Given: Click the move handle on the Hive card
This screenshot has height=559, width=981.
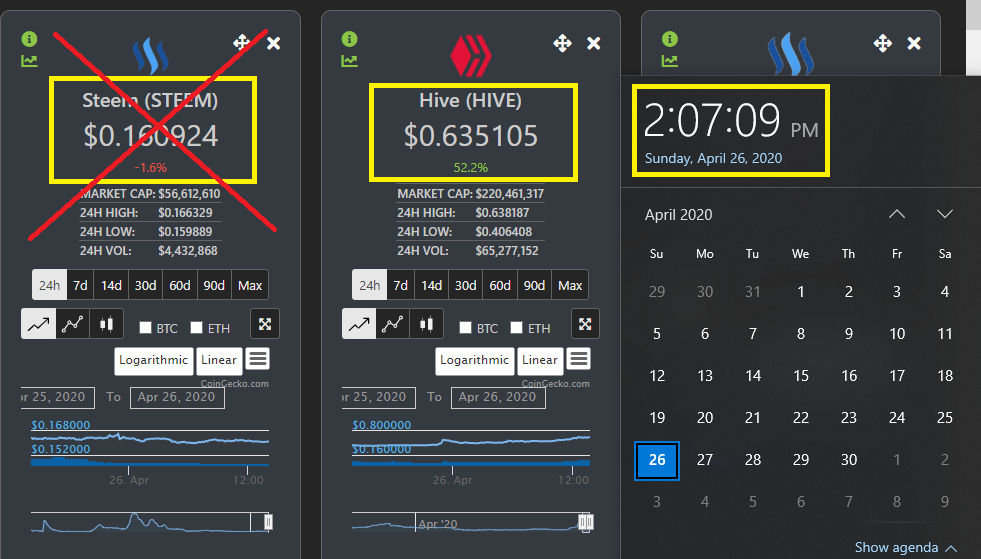Looking at the screenshot, I should pos(562,43).
